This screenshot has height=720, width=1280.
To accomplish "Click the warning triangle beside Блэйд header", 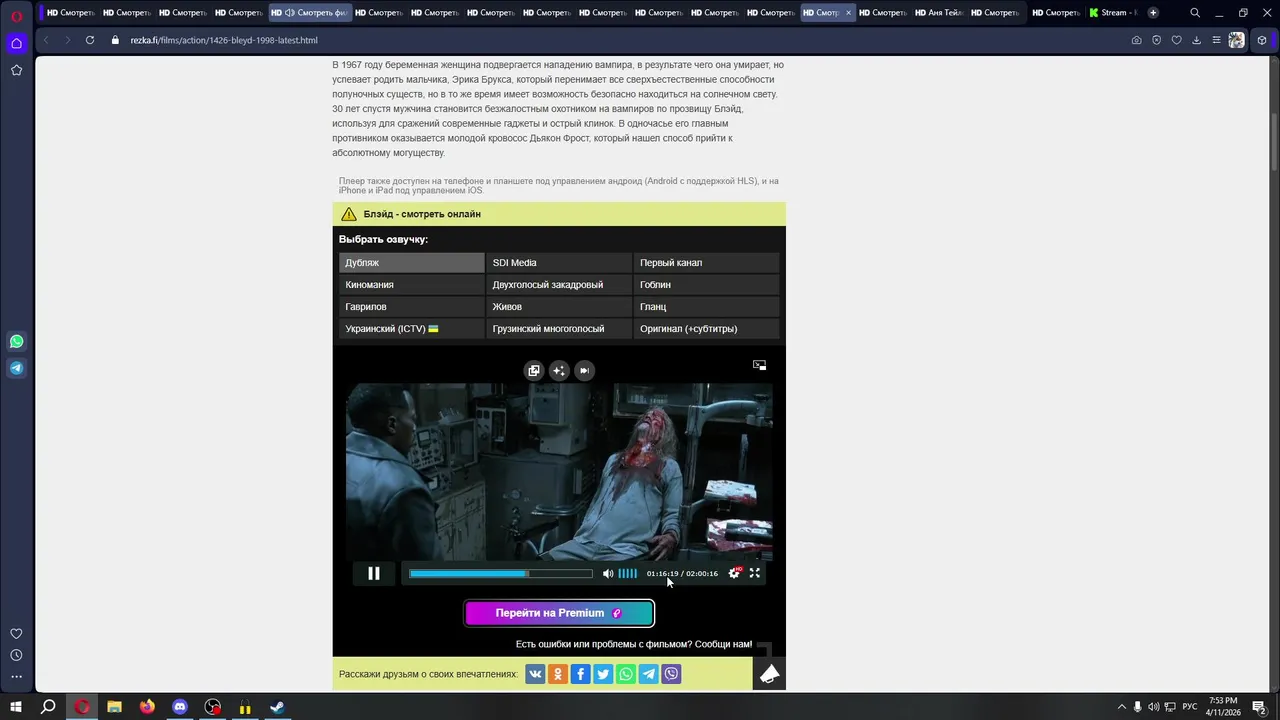I will tap(348, 214).
